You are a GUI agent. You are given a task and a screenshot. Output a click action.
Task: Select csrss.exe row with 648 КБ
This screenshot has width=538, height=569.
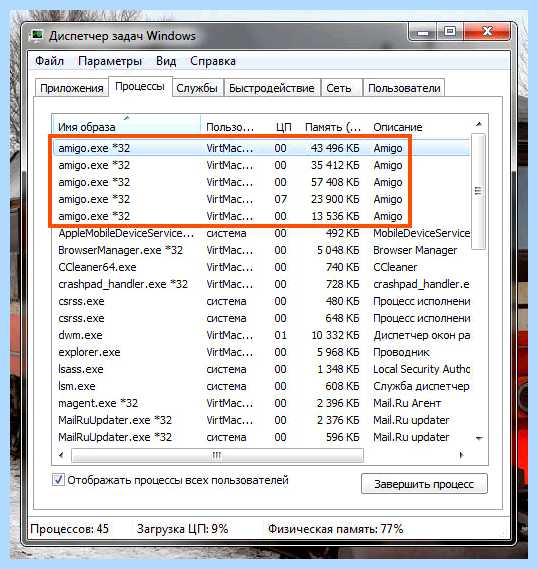pos(262,318)
